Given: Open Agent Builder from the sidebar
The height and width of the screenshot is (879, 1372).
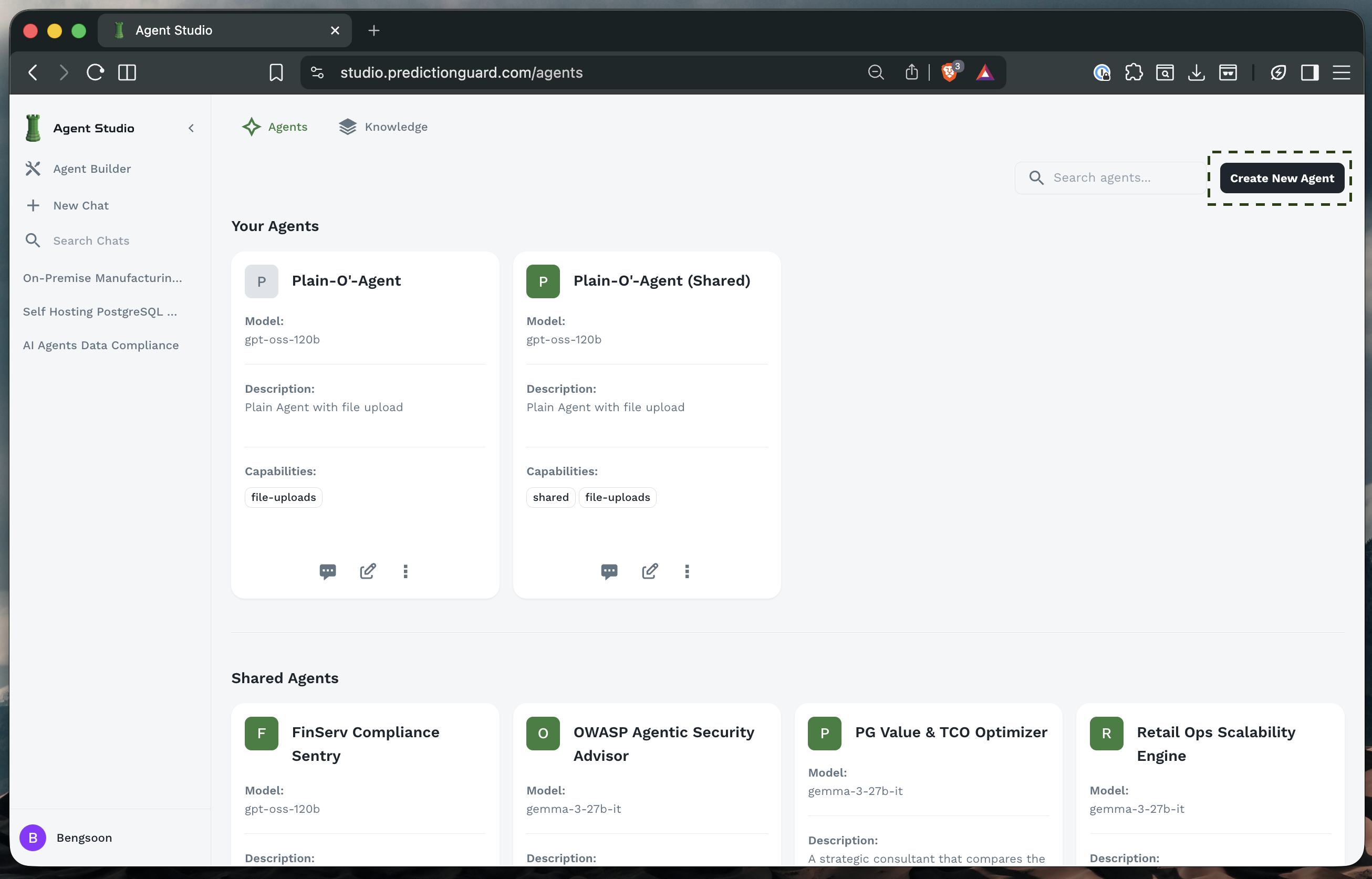Looking at the screenshot, I should pos(92,169).
